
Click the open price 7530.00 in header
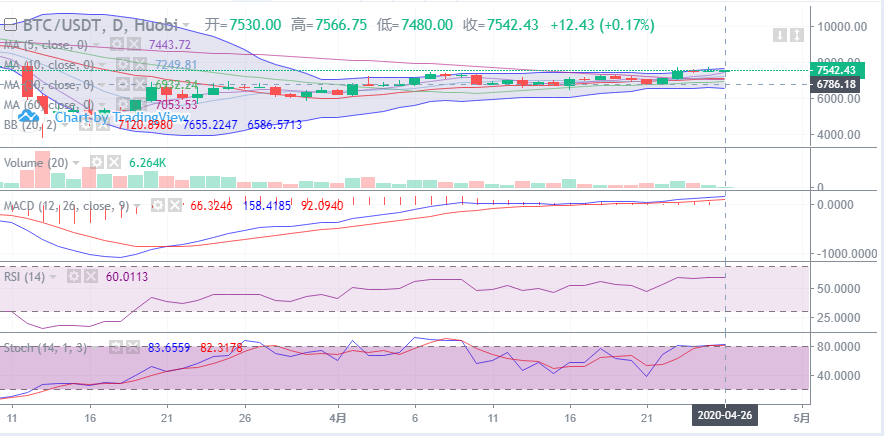pos(254,25)
